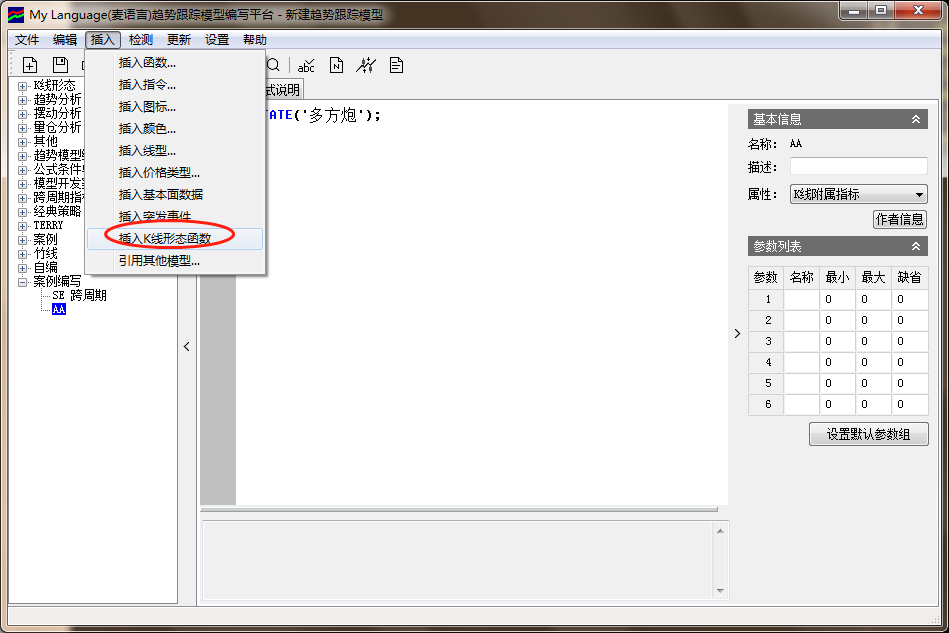Click the text document toolbar icon
Image resolution: width=949 pixels, height=633 pixels.
coord(396,65)
